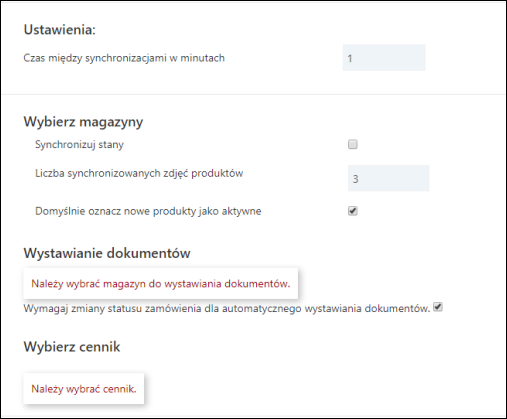Click the synchronization interval minutes input field
This screenshot has height=419, width=507.
(x=384, y=58)
